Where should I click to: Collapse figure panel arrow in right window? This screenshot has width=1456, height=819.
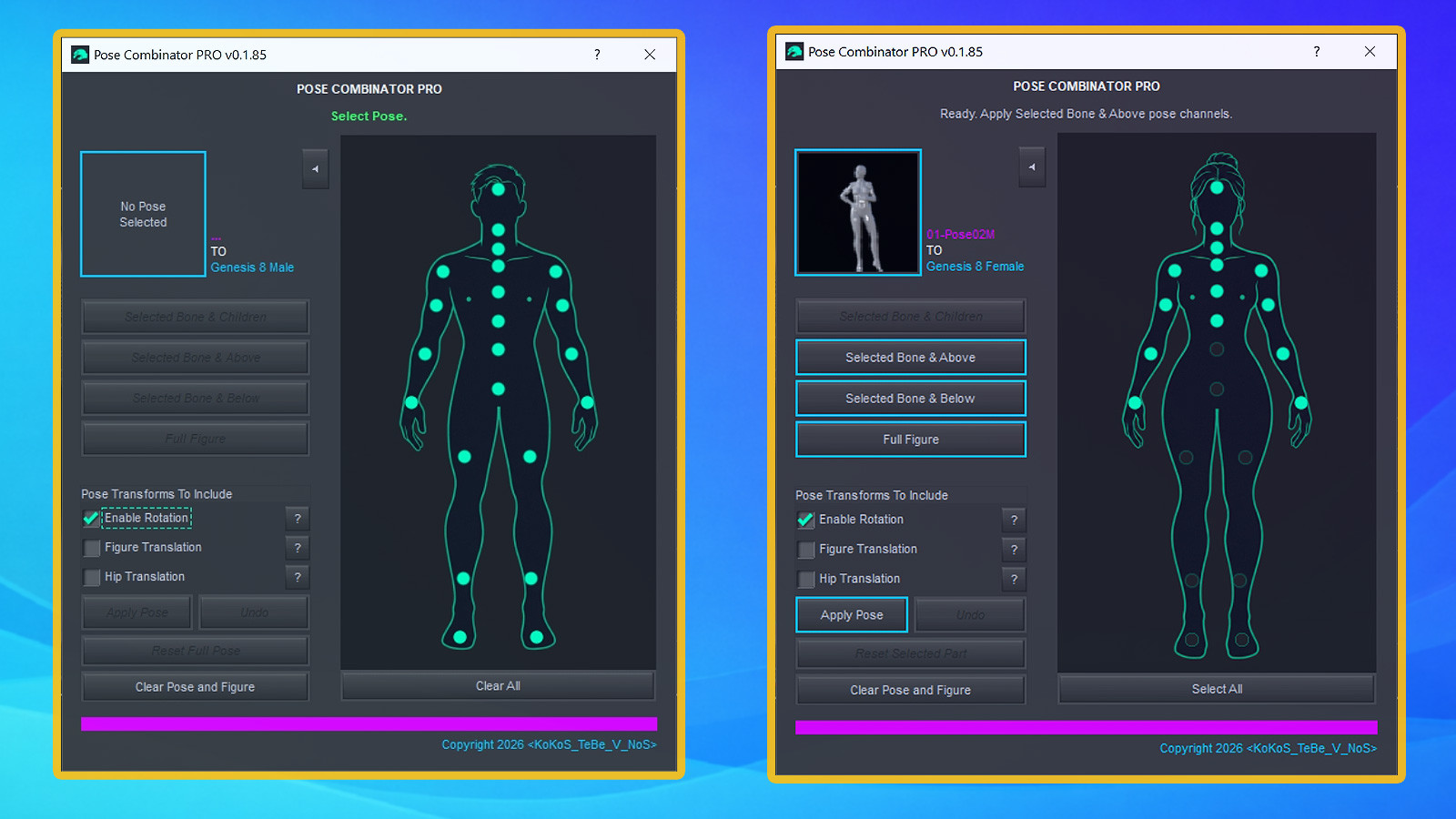[x=1032, y=167]
